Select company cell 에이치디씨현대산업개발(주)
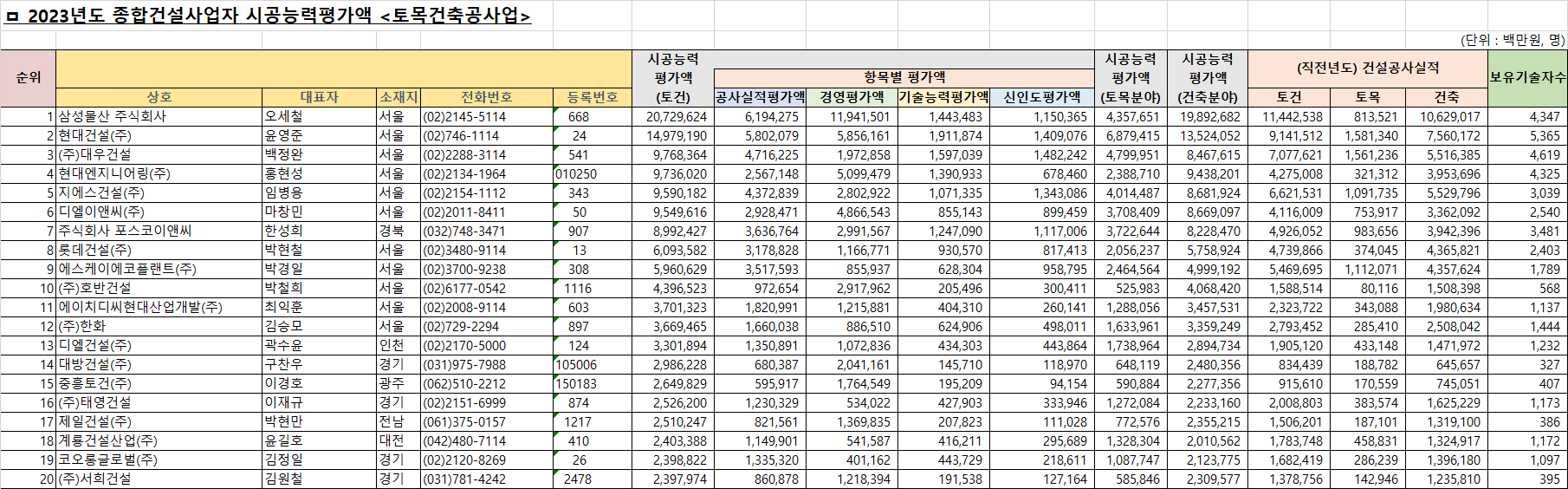This screenshot has height=489, width=1568. pyautogui.click(x=159, y=307)
